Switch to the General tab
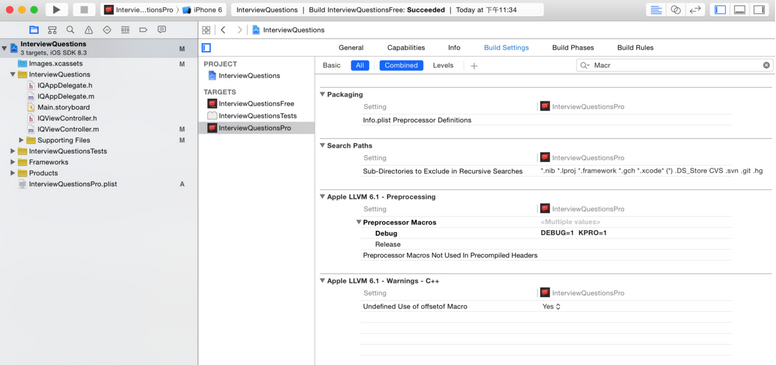 click(351, 47)
